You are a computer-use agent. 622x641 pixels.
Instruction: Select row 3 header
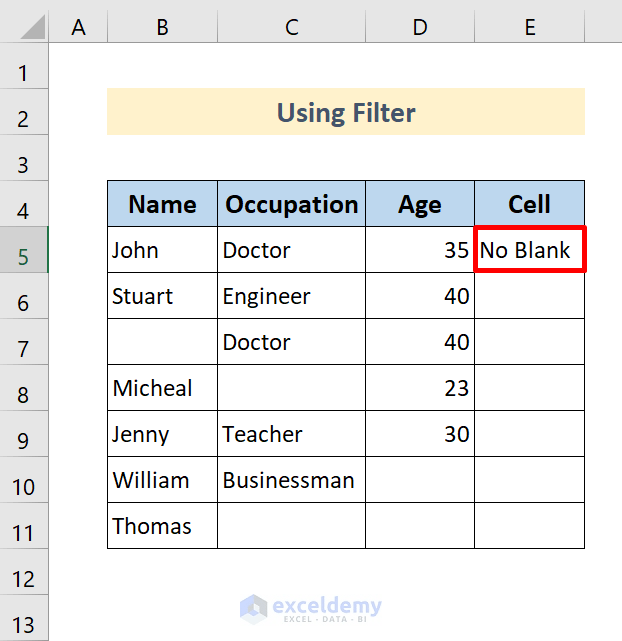pos(24,158)
